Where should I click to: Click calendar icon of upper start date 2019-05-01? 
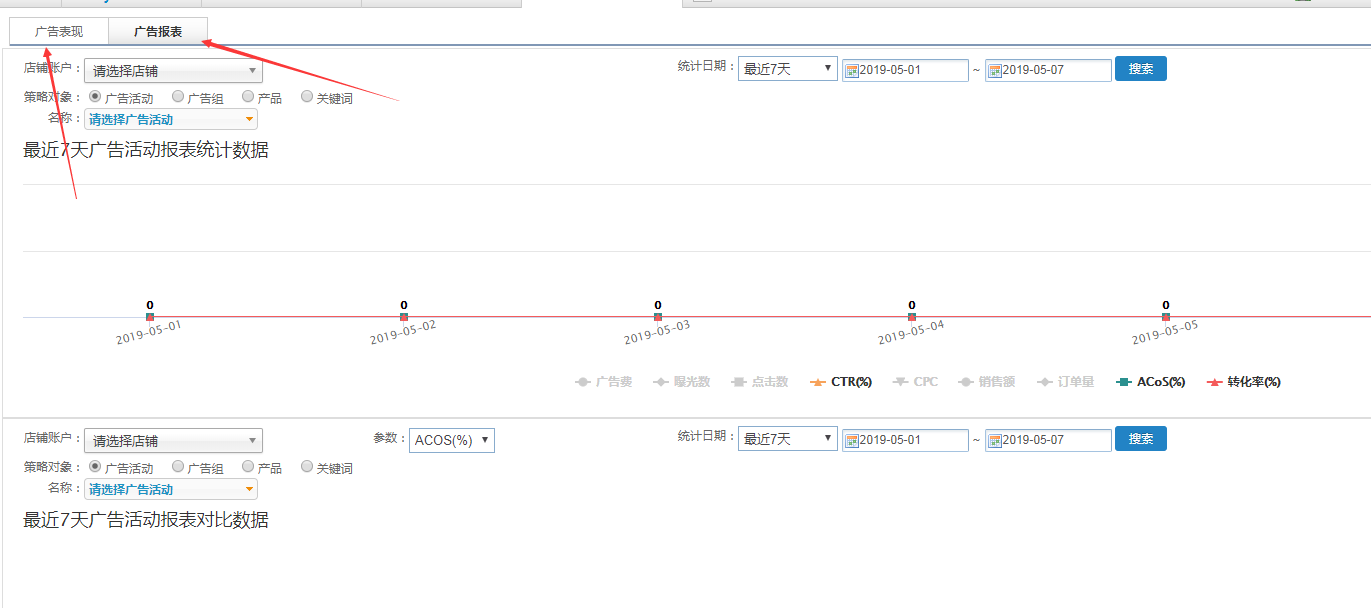point(852,71)
